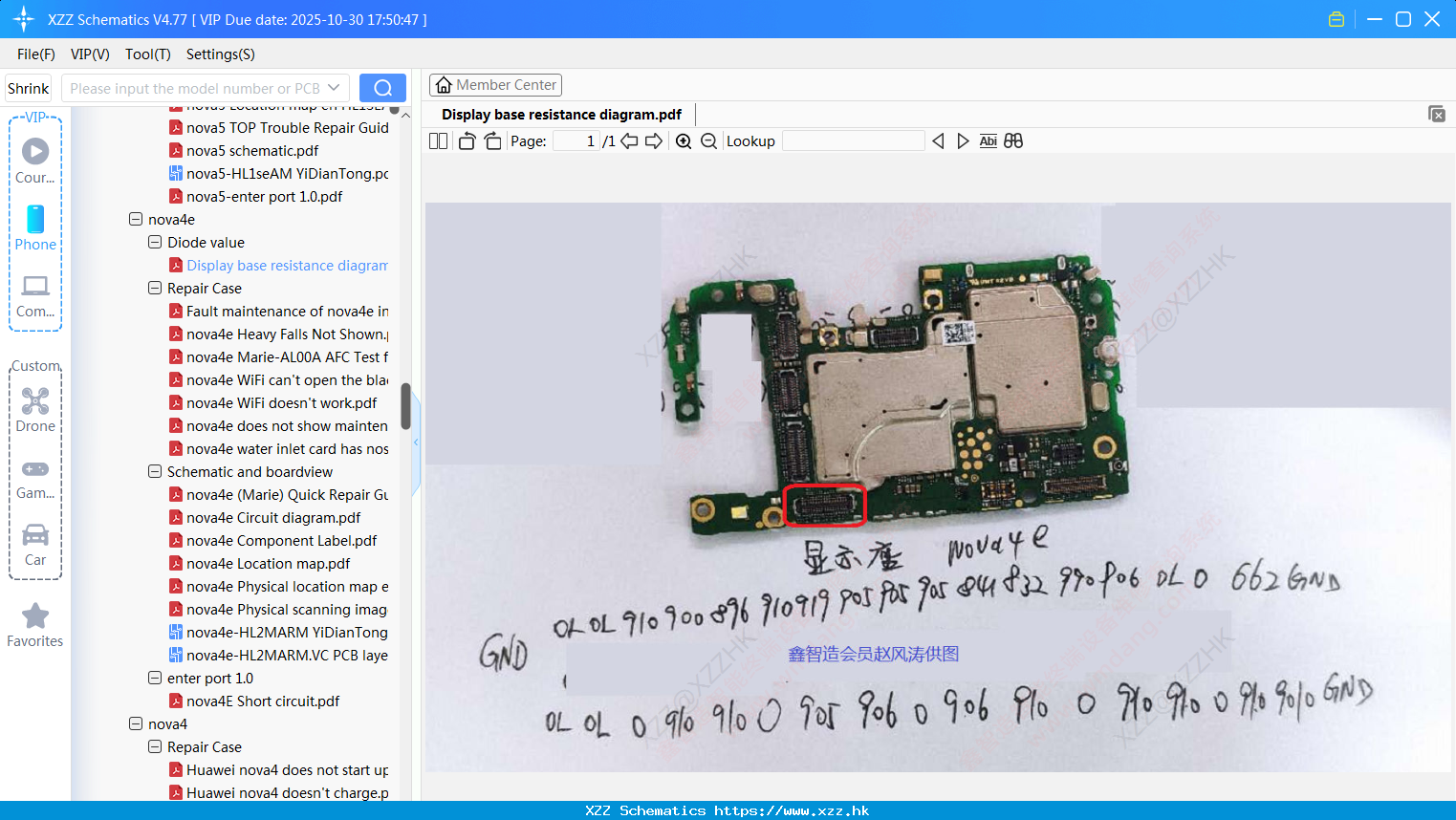Open nova4E Short circuit.pdf
1456x820 pixels.
click(263, 701)
